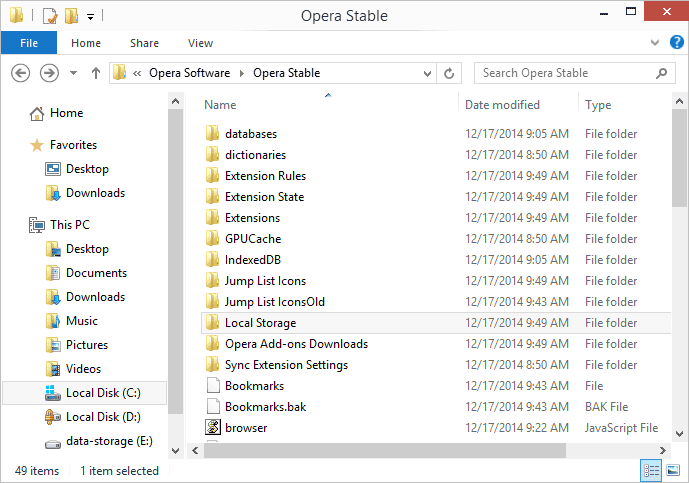Click the New Folder icon in title bar
This screenshot has width=689, height=483.
(71, 16)
